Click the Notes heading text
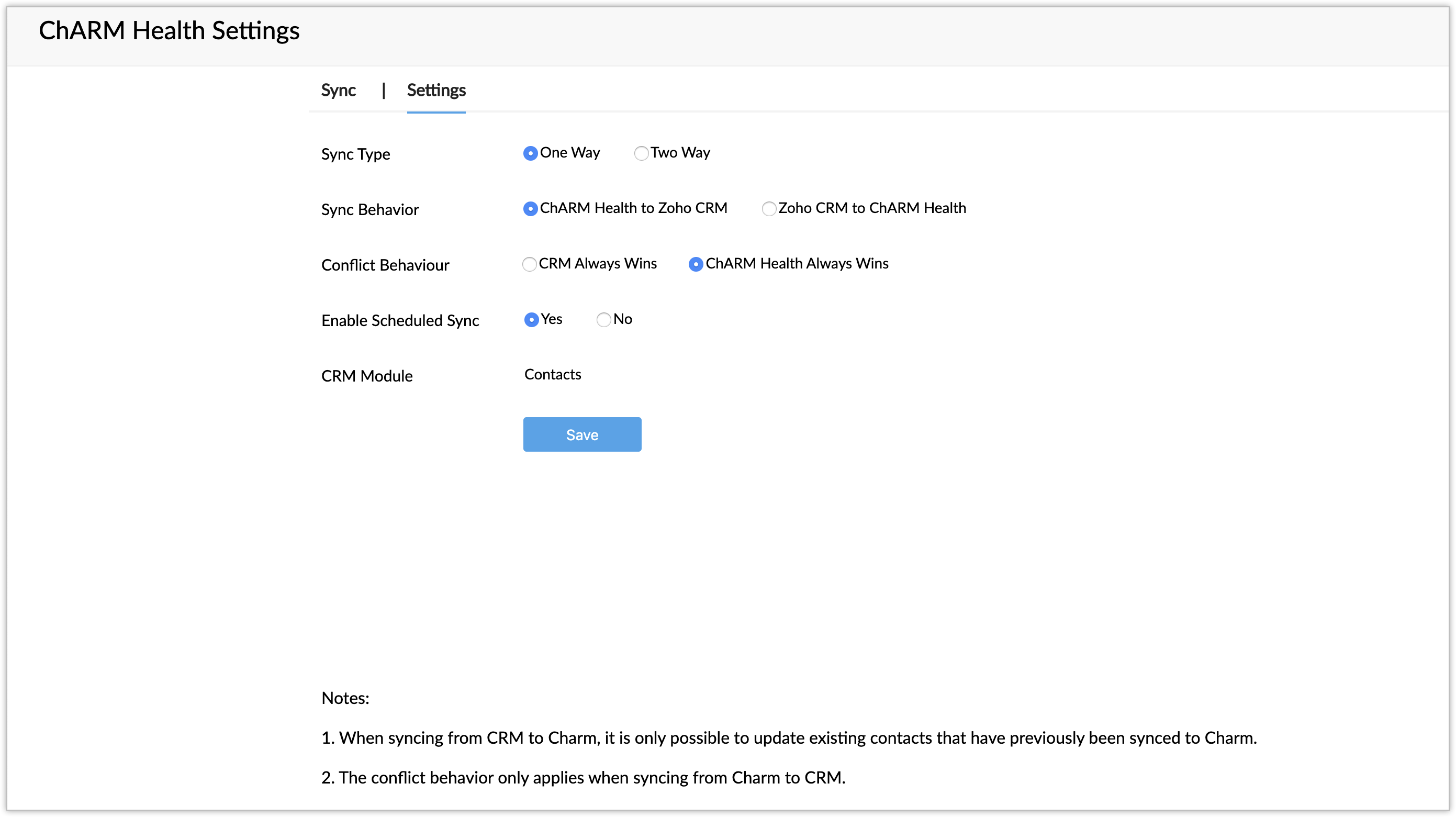Image resolution: width=1456 pixels, height=817 pixels. (x=345, y=698)
